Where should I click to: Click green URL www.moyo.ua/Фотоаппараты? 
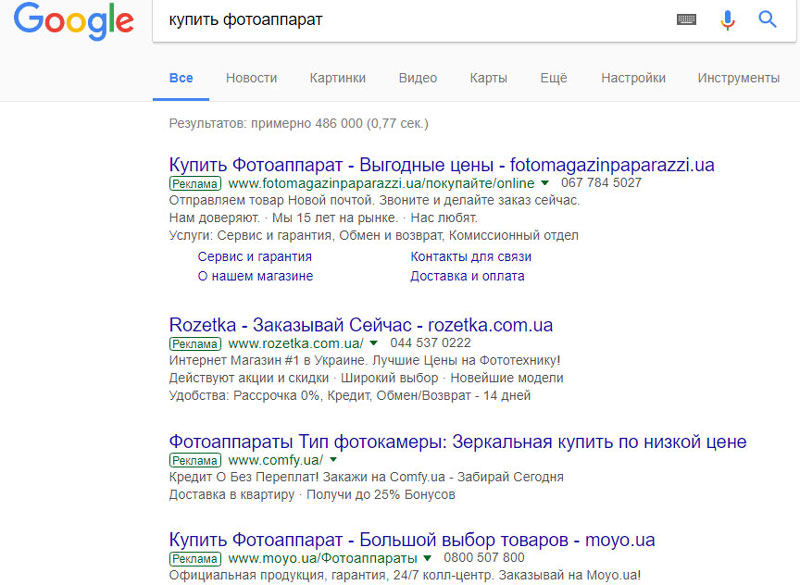pos(322,558)
